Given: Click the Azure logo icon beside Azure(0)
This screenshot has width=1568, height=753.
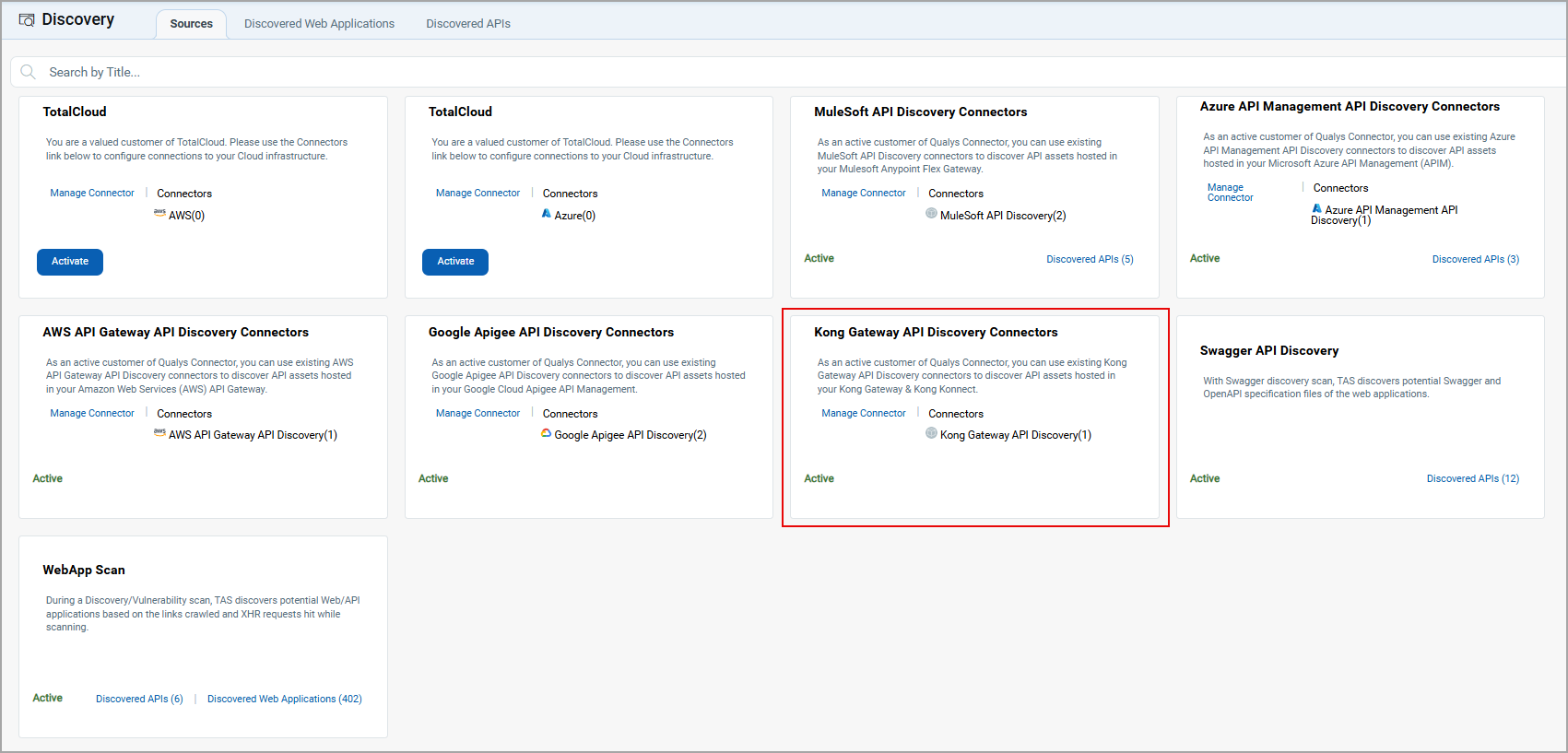Looking at the screenshot, I should [x=547, y=214].
